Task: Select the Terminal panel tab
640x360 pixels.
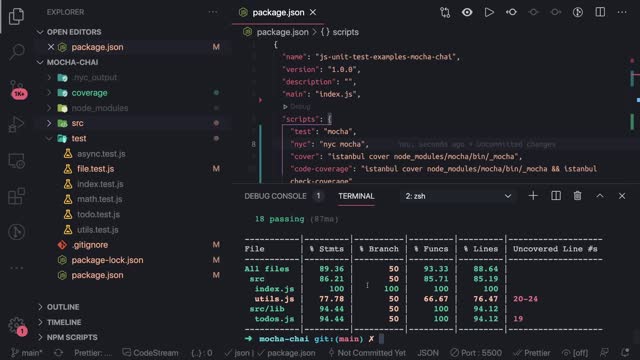Action: (x=356, y=196)
